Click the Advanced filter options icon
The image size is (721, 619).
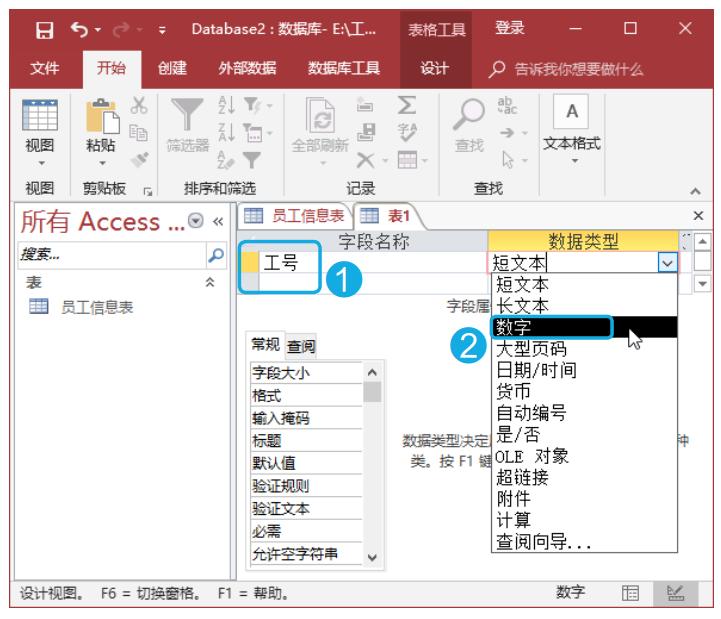point(253,133)
